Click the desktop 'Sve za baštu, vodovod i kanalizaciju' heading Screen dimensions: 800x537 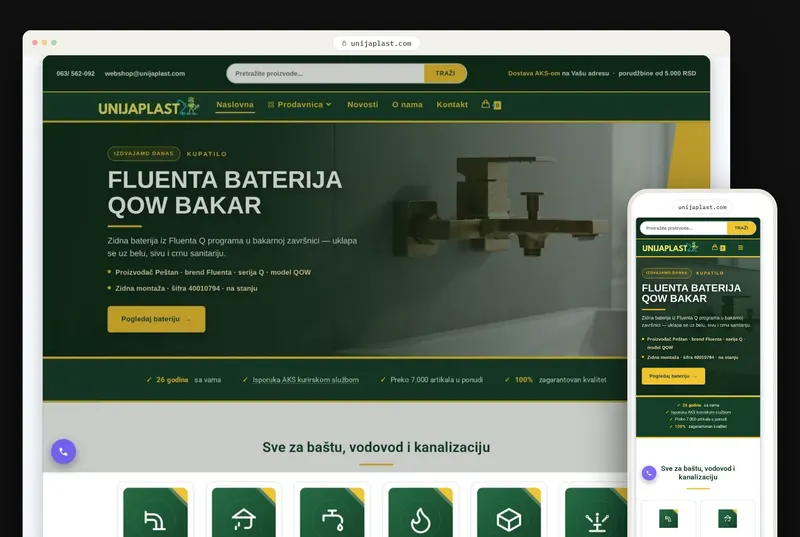[376, 447]
